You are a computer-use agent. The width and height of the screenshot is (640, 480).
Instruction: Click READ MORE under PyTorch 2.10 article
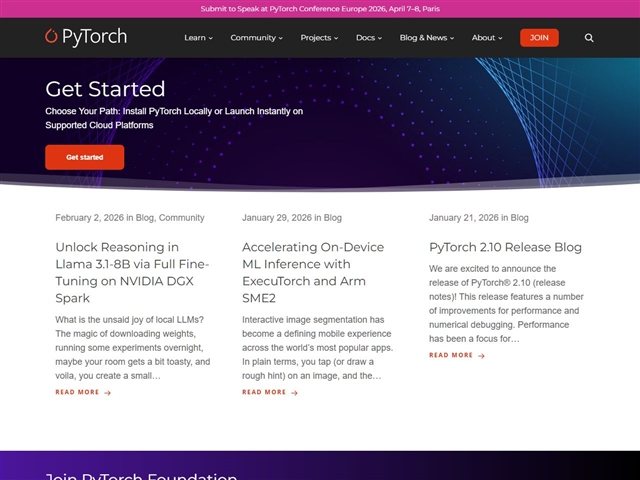[451, 355]
